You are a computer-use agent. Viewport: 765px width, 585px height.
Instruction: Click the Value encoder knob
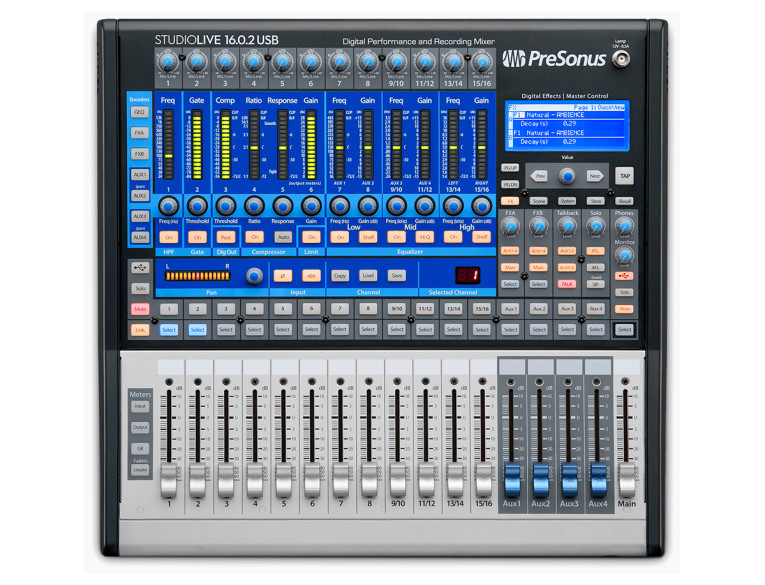566,176
